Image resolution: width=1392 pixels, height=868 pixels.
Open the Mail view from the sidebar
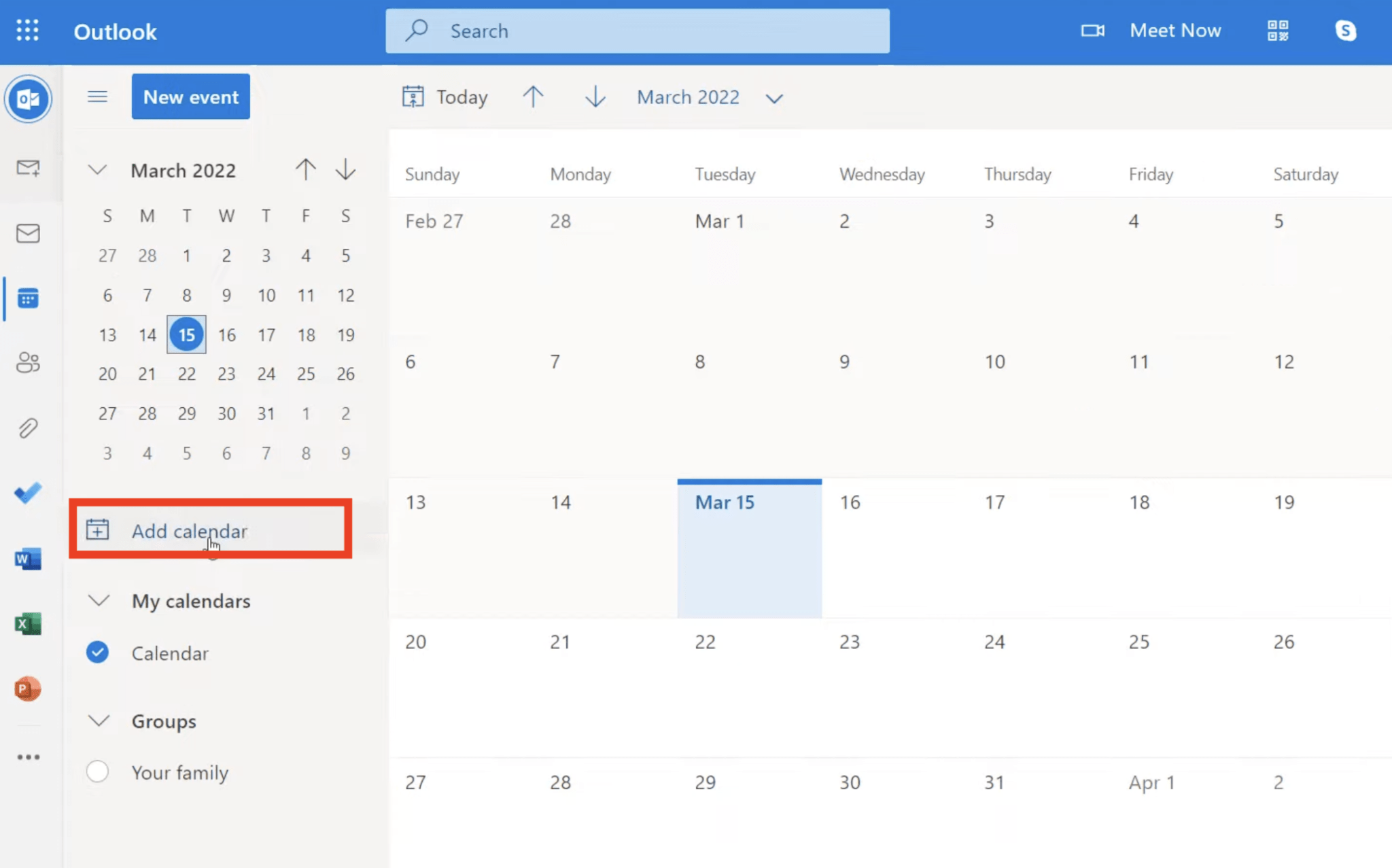[28, 235]
